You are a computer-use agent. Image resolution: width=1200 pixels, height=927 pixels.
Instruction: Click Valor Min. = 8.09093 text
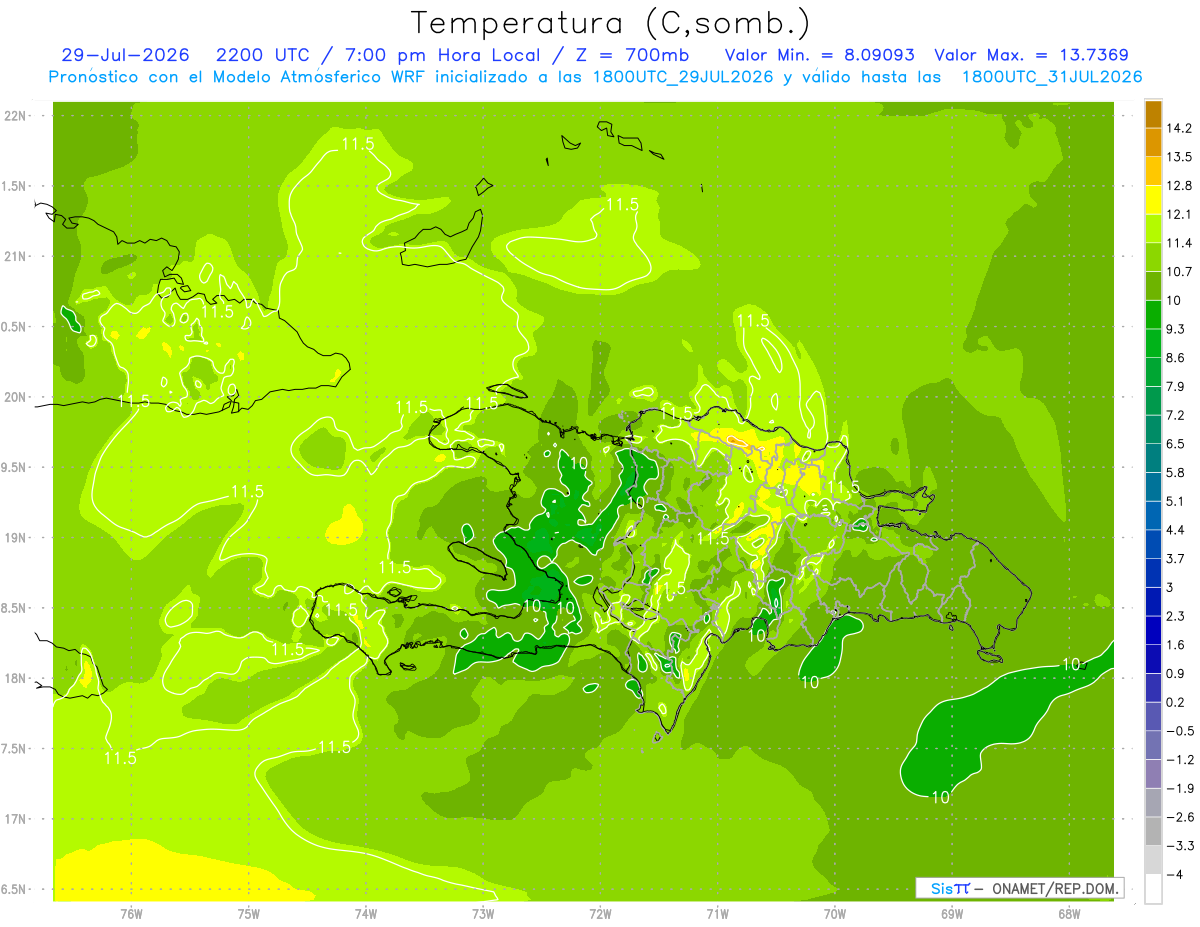click(x=819, y=55)
